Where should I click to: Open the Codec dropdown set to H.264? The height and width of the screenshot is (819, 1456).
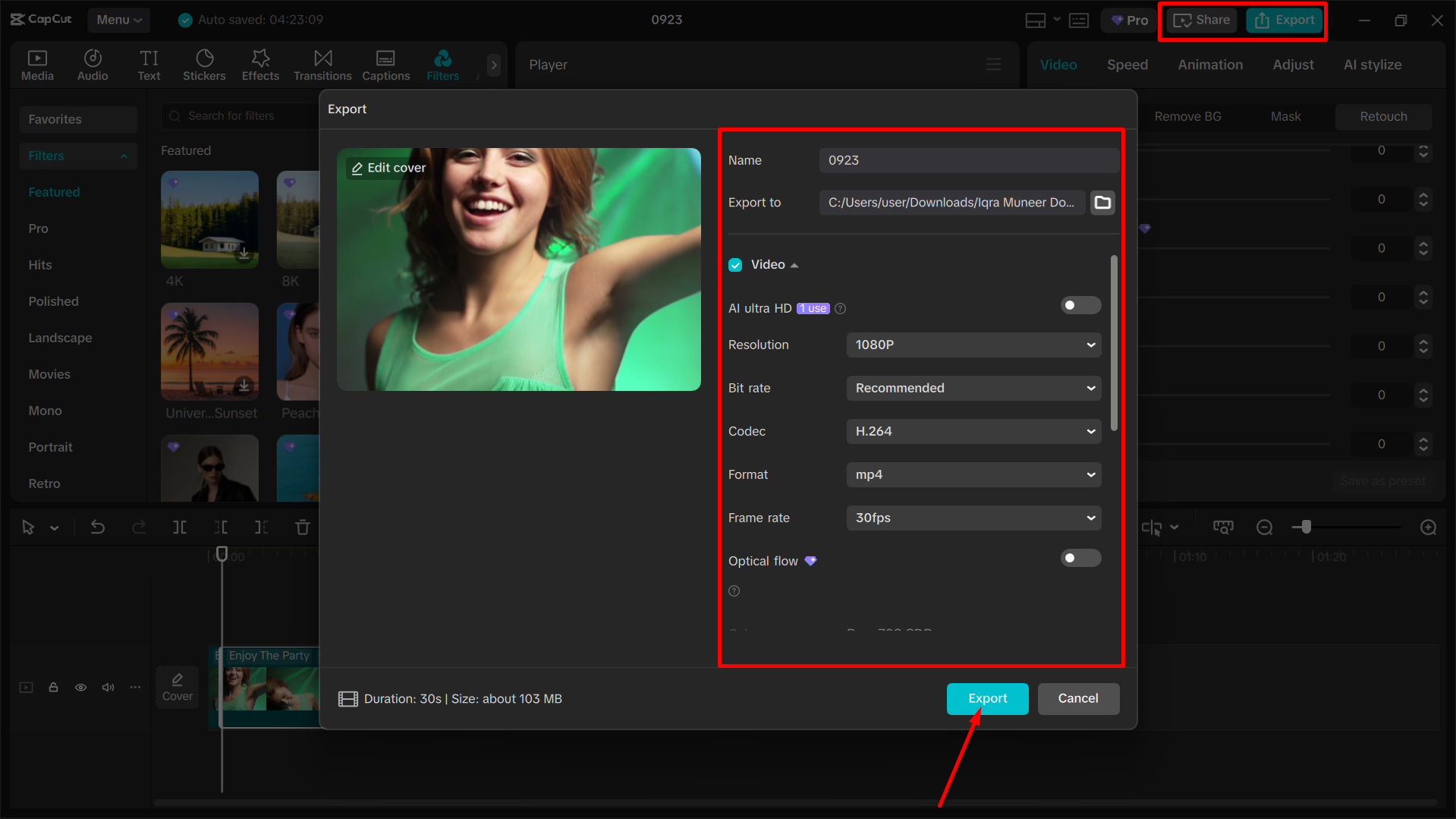[973, 431]
